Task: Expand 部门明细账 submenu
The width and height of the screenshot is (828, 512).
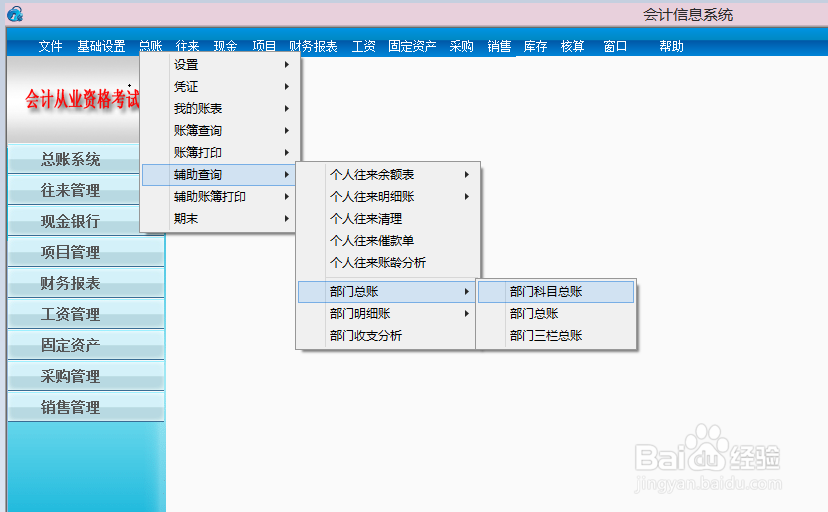Action: click(388, 314)
